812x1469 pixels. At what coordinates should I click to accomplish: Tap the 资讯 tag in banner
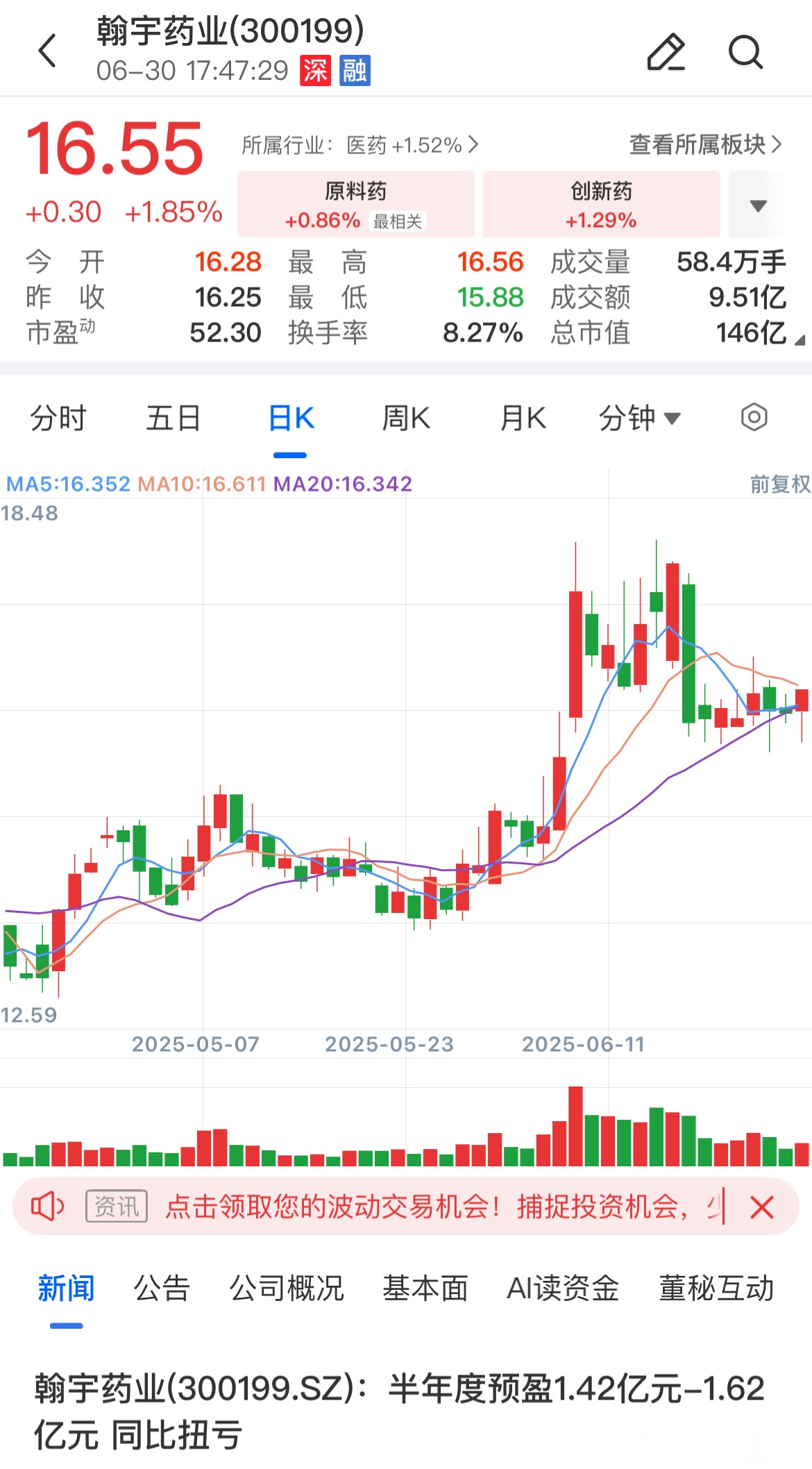[117, 1207]
